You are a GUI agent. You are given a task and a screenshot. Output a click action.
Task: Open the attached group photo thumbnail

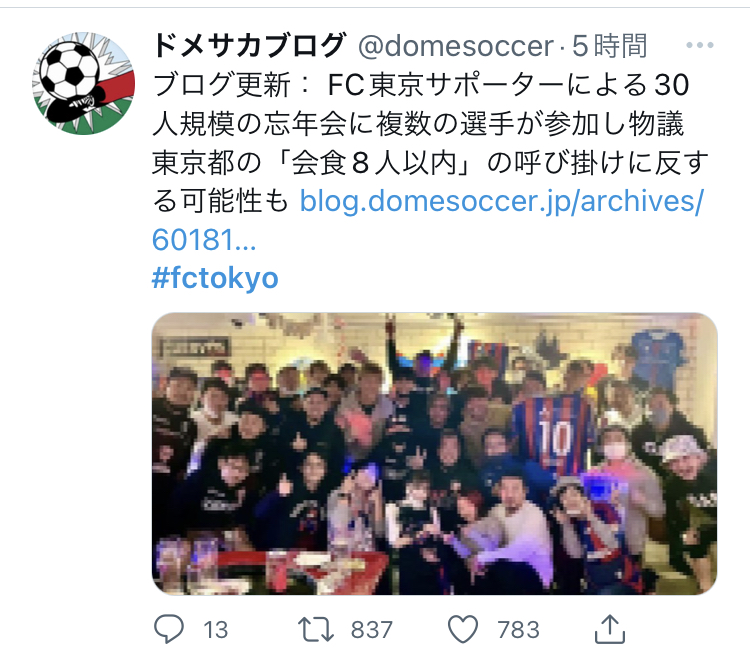434,454
